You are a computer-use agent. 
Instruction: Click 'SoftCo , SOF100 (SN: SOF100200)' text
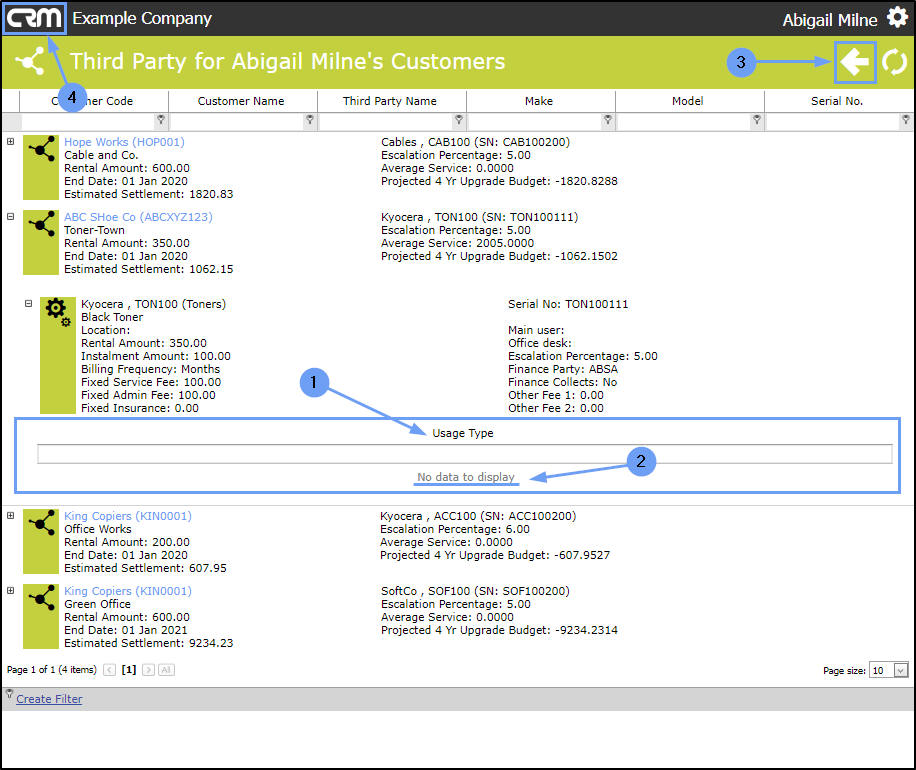[x=475, y=591]
